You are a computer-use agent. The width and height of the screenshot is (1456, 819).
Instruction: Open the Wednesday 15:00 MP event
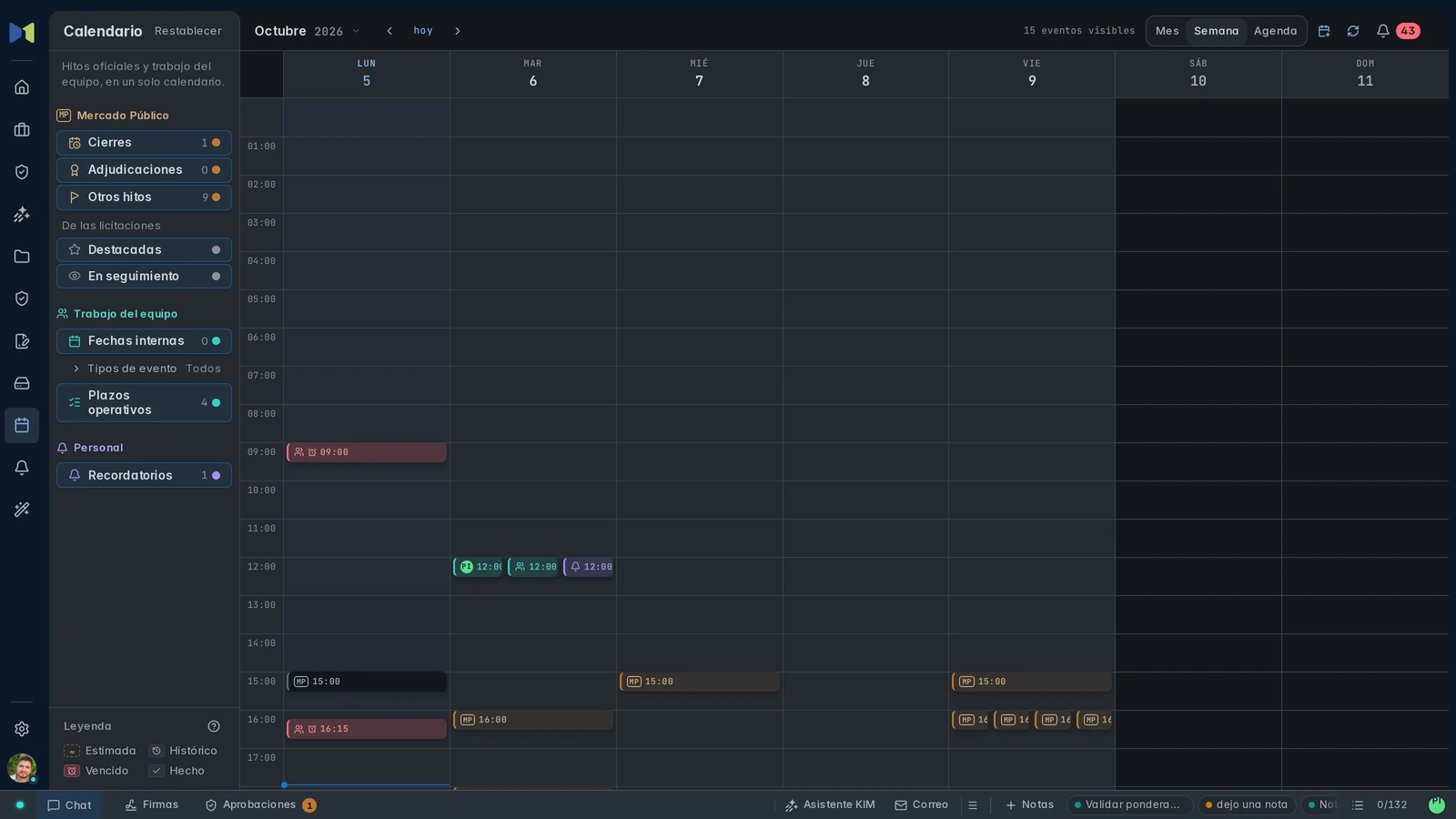(x=700, y=682)
